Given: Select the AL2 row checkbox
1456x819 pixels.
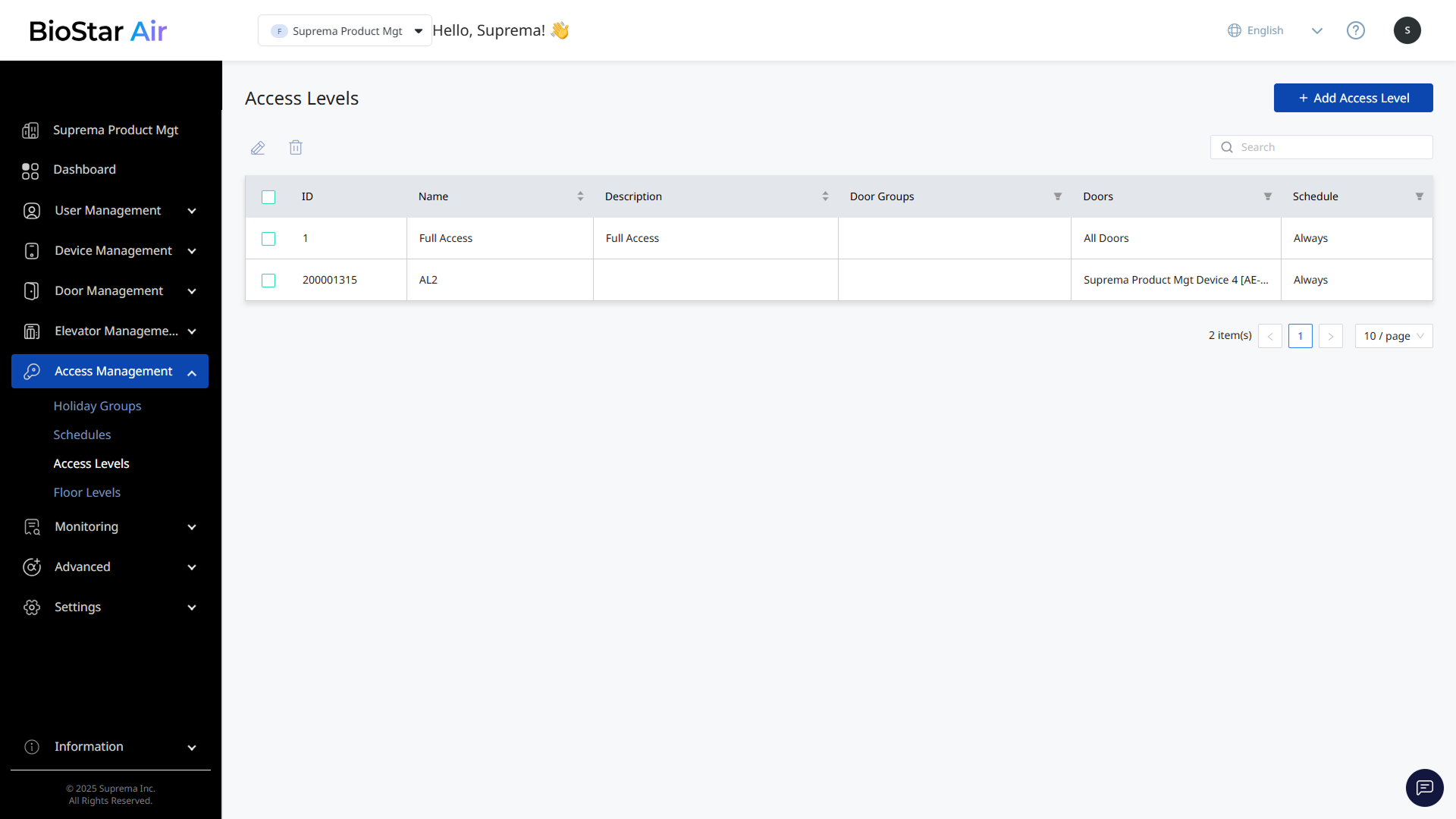Looking at the screenshot, I should [x=268, y=281].
